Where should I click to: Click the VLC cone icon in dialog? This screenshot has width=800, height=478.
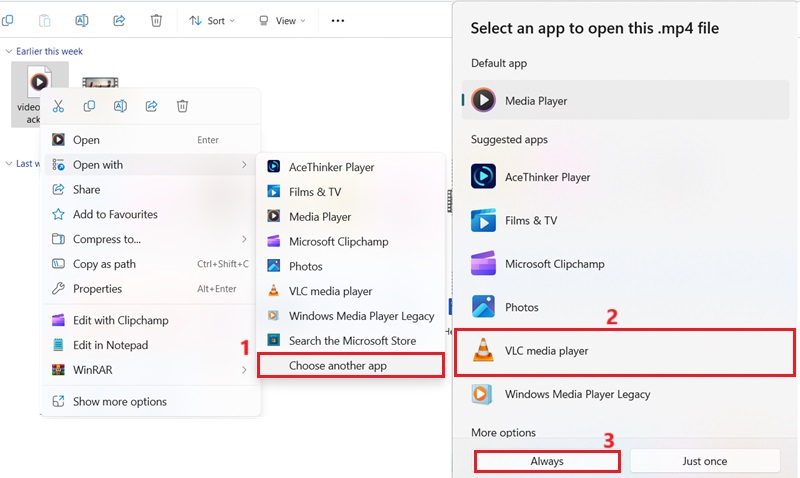483,350
